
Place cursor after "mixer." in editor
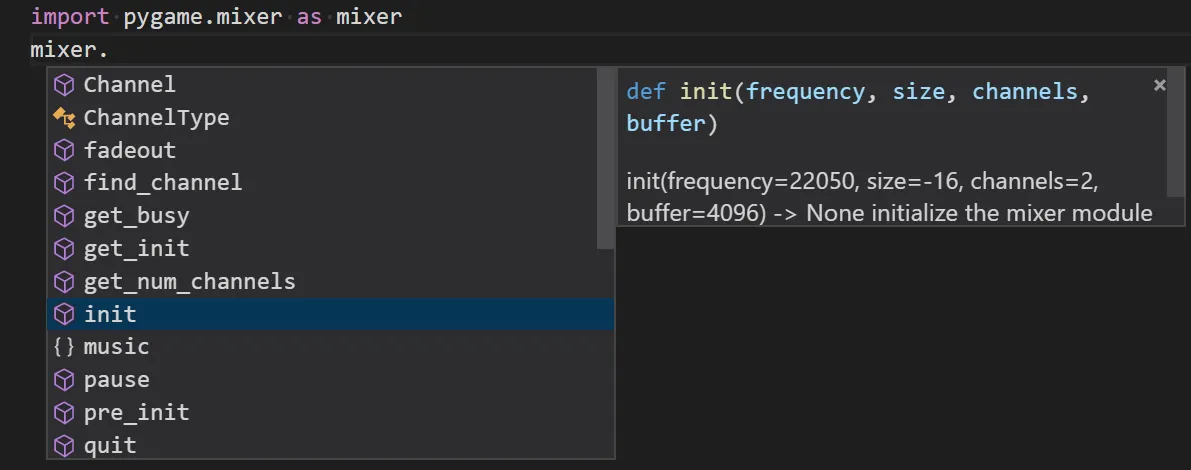tap(109, 50)
